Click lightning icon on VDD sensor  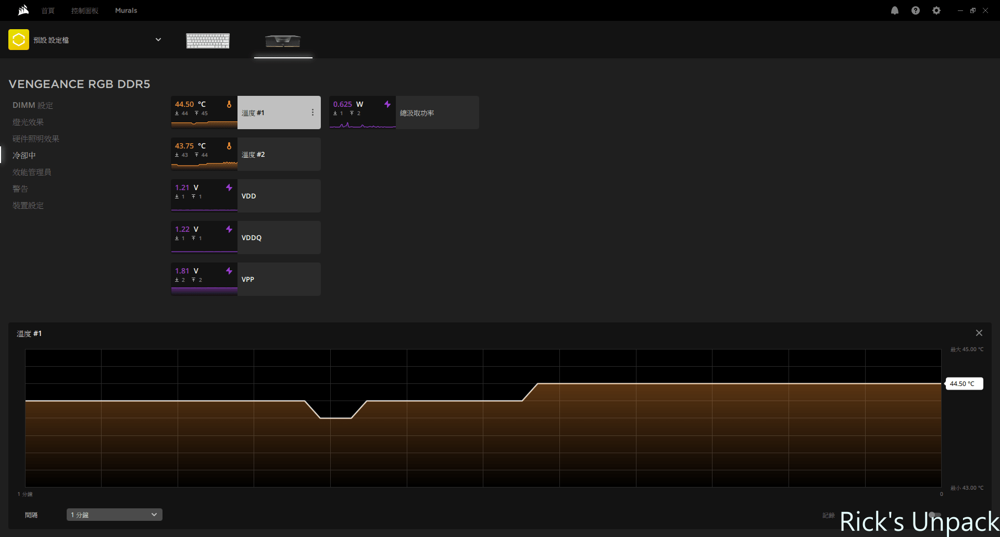tap(229, 188)
